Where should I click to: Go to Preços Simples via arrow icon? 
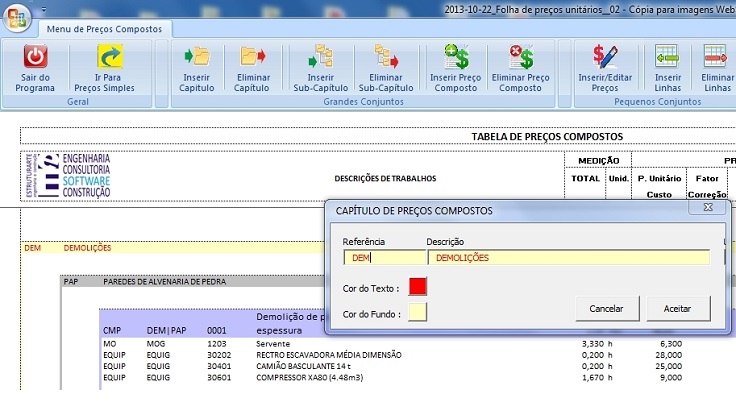110,57
